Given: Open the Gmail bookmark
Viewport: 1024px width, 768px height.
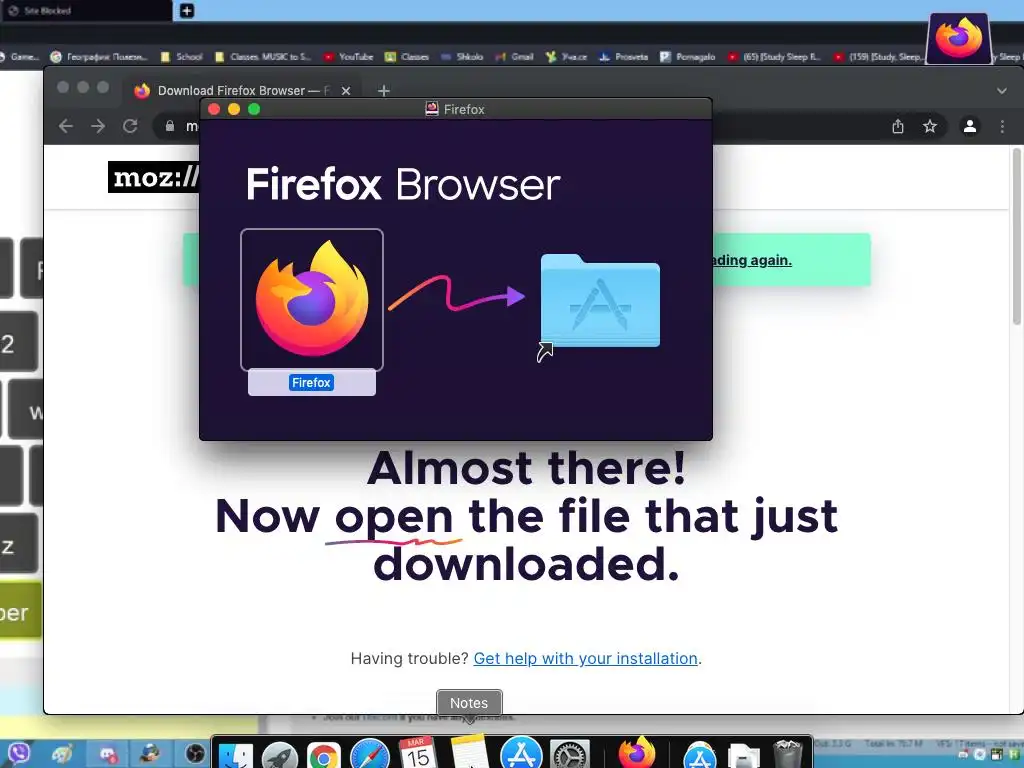Looking at the screenshot, I should (515, 57).
